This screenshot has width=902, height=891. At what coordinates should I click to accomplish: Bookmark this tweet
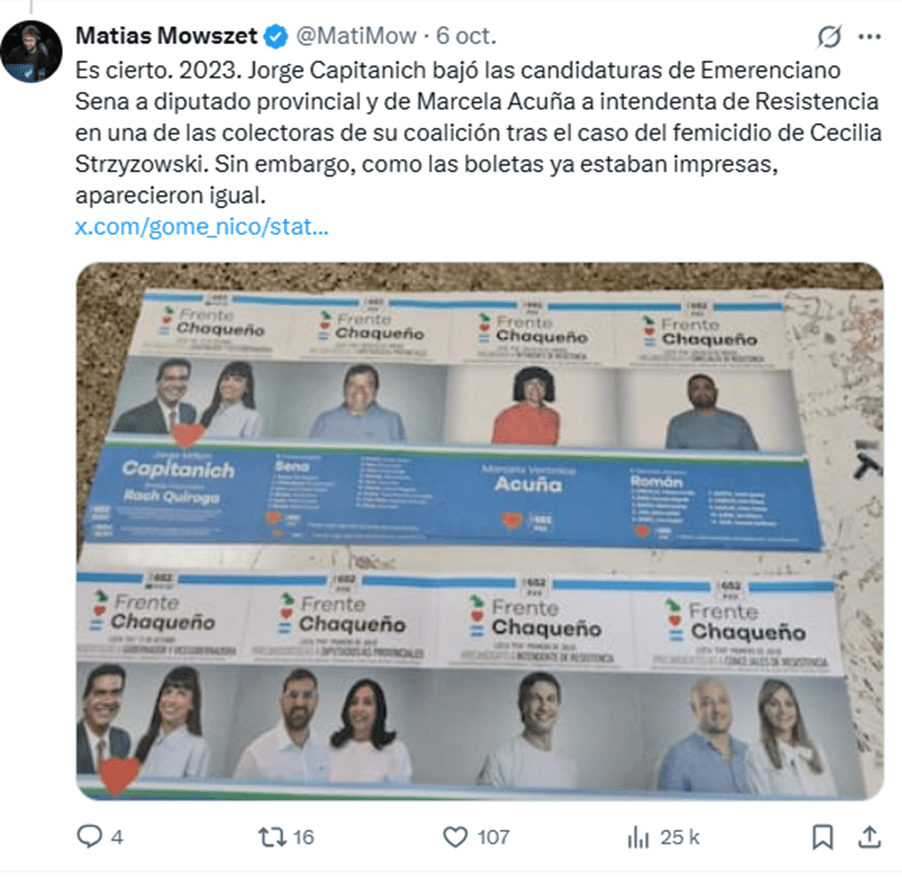coord(823,837)
